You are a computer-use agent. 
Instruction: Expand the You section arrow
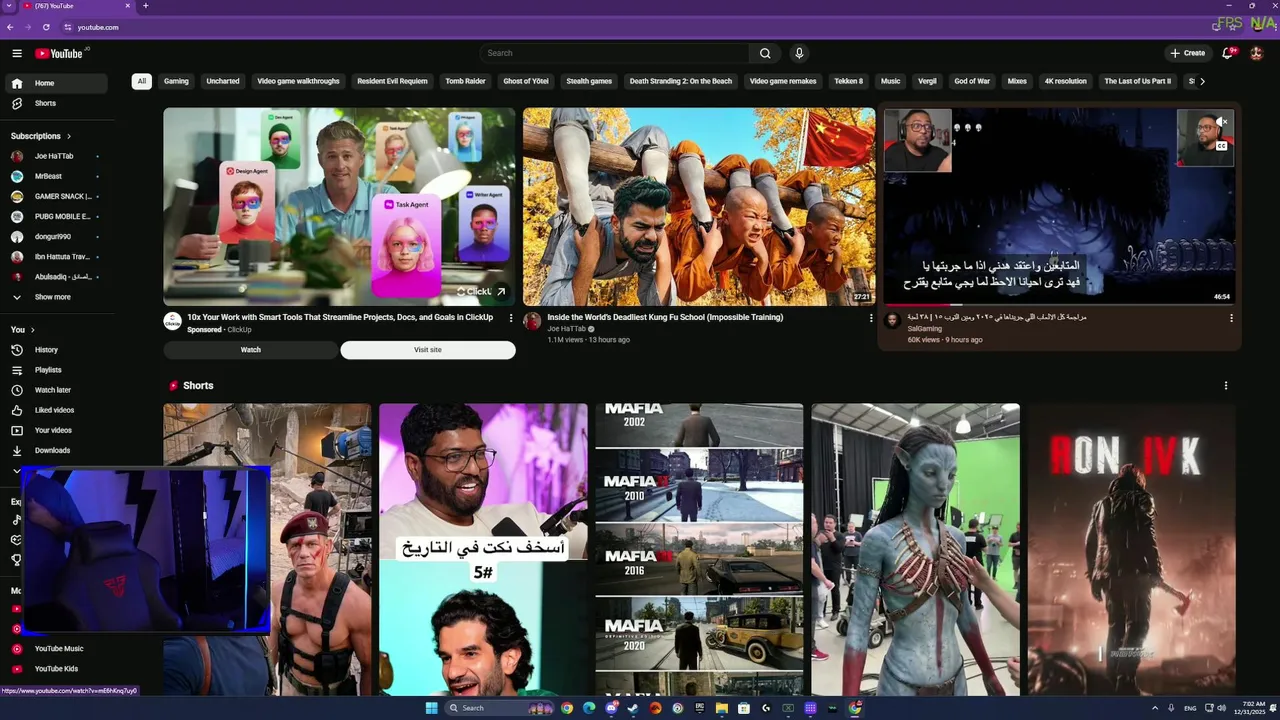[x=32, y=330]
